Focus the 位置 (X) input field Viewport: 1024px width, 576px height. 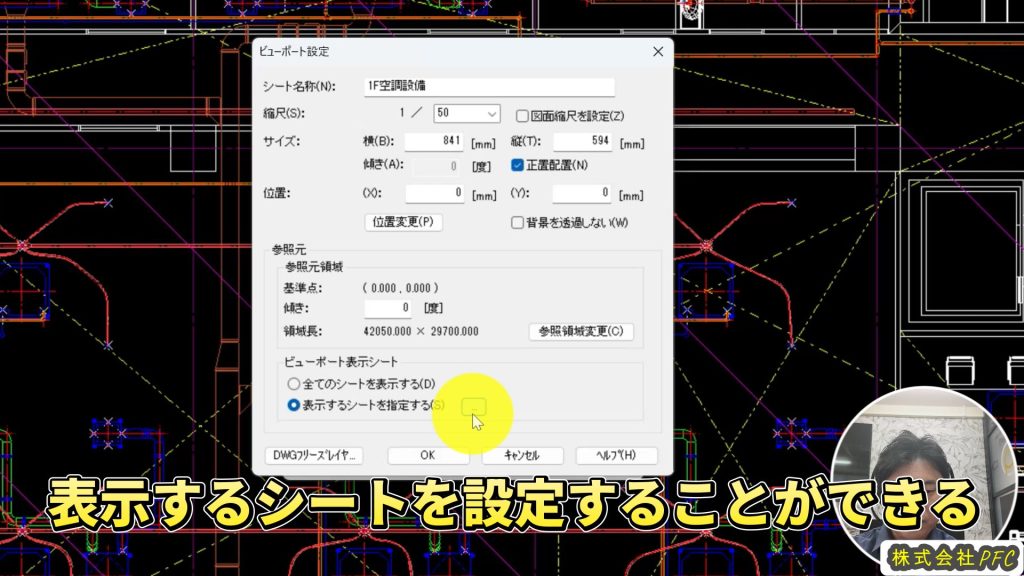pos(435,193)
